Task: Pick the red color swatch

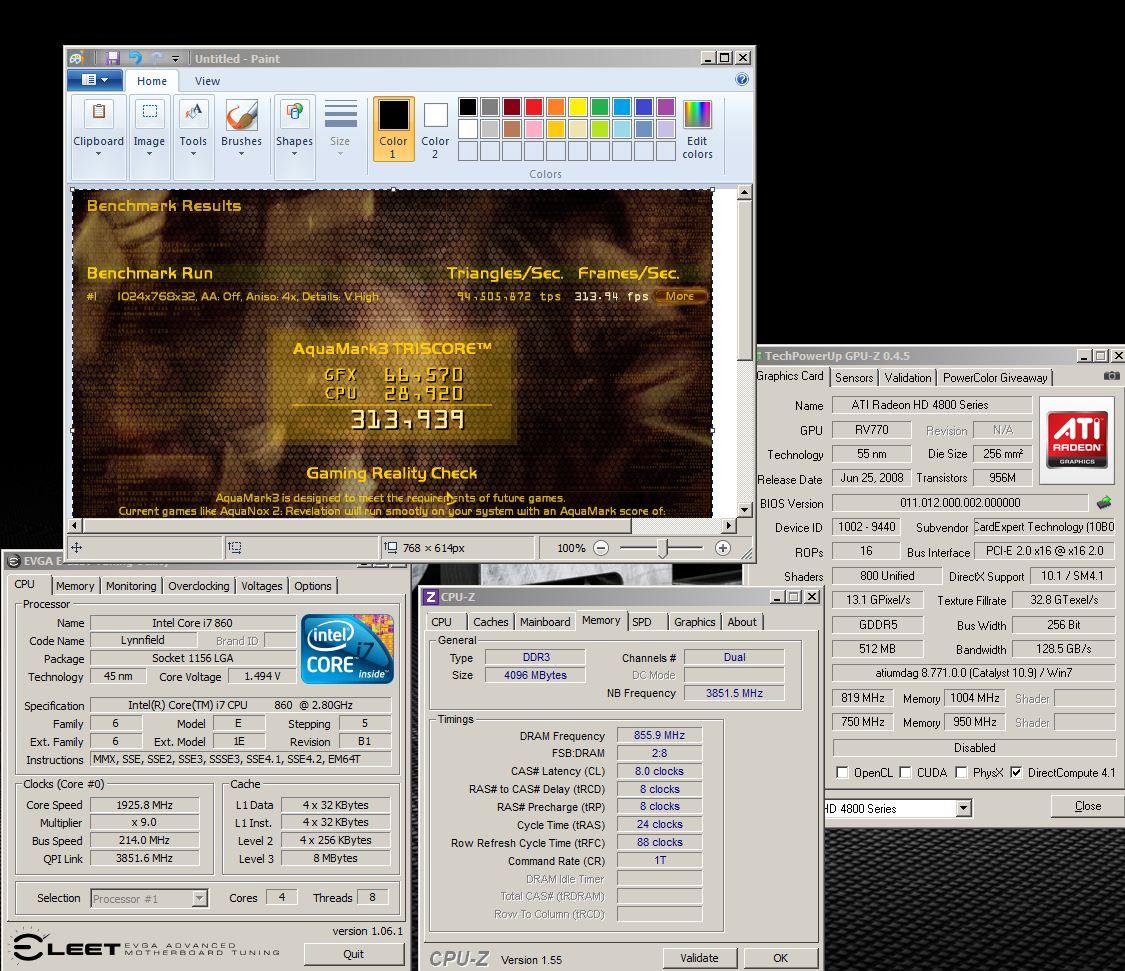Action: (534, 107)
